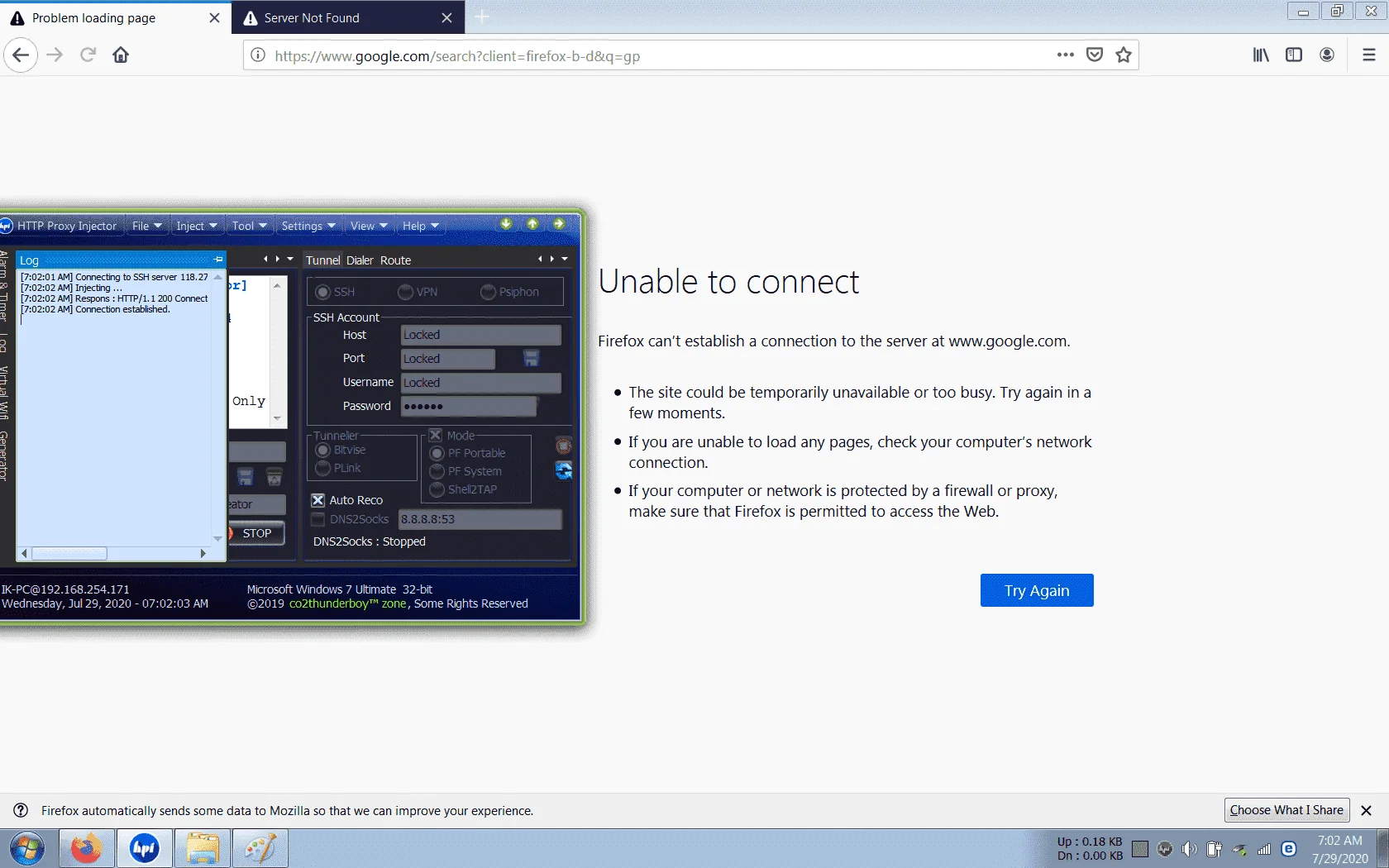
Task: Reload the page with Firefox reload icon
Action: pos(88,55)
